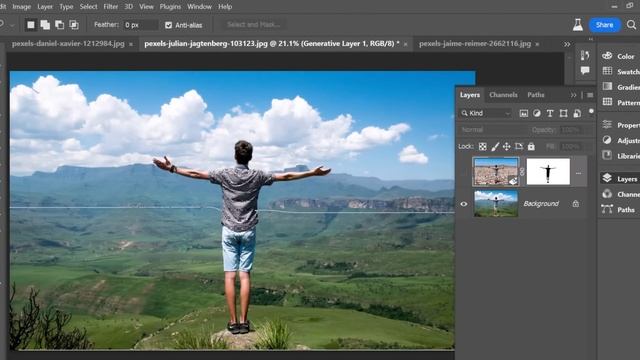Filter layers by pixel layers icon

click(523, 113)
